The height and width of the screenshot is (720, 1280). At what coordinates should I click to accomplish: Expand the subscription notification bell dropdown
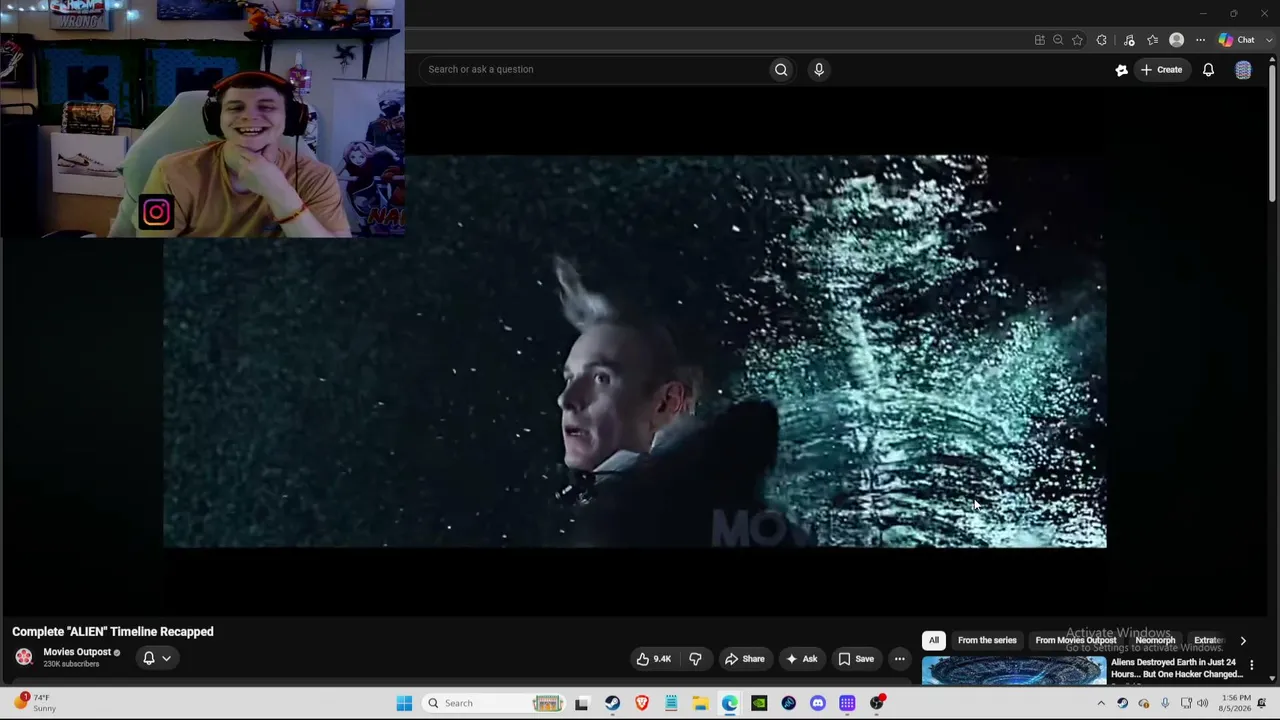(x=157, y=658)
